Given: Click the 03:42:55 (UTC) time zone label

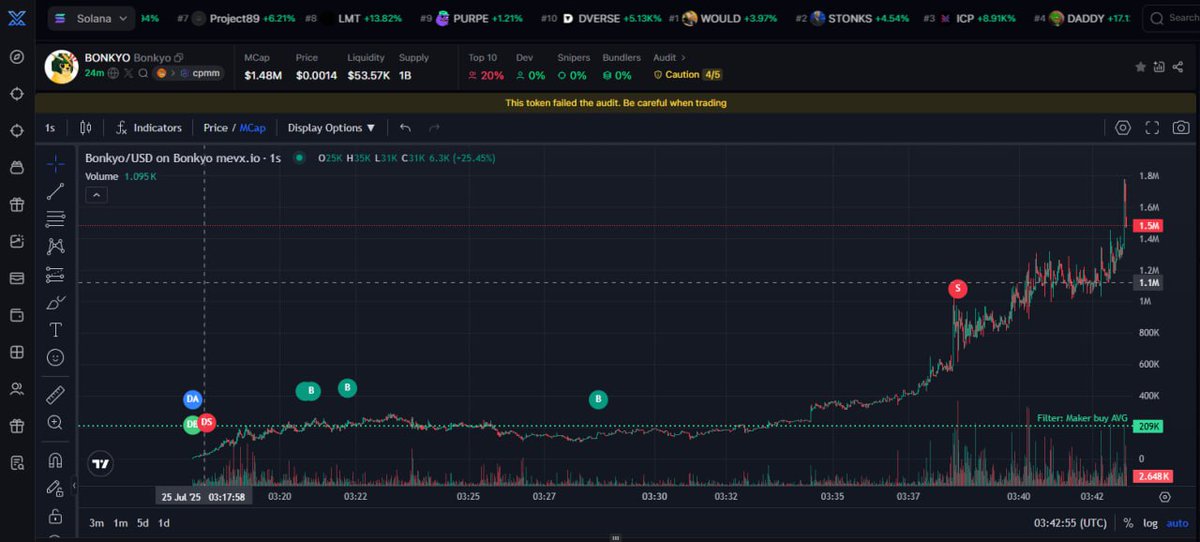Looking at the screenshot, I should pyautogui.click(x=1071, y=523).
